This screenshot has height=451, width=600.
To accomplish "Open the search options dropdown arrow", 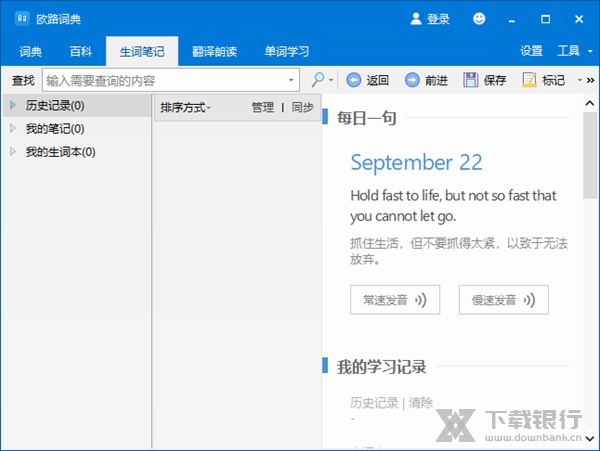I will (x=331, y=80).
